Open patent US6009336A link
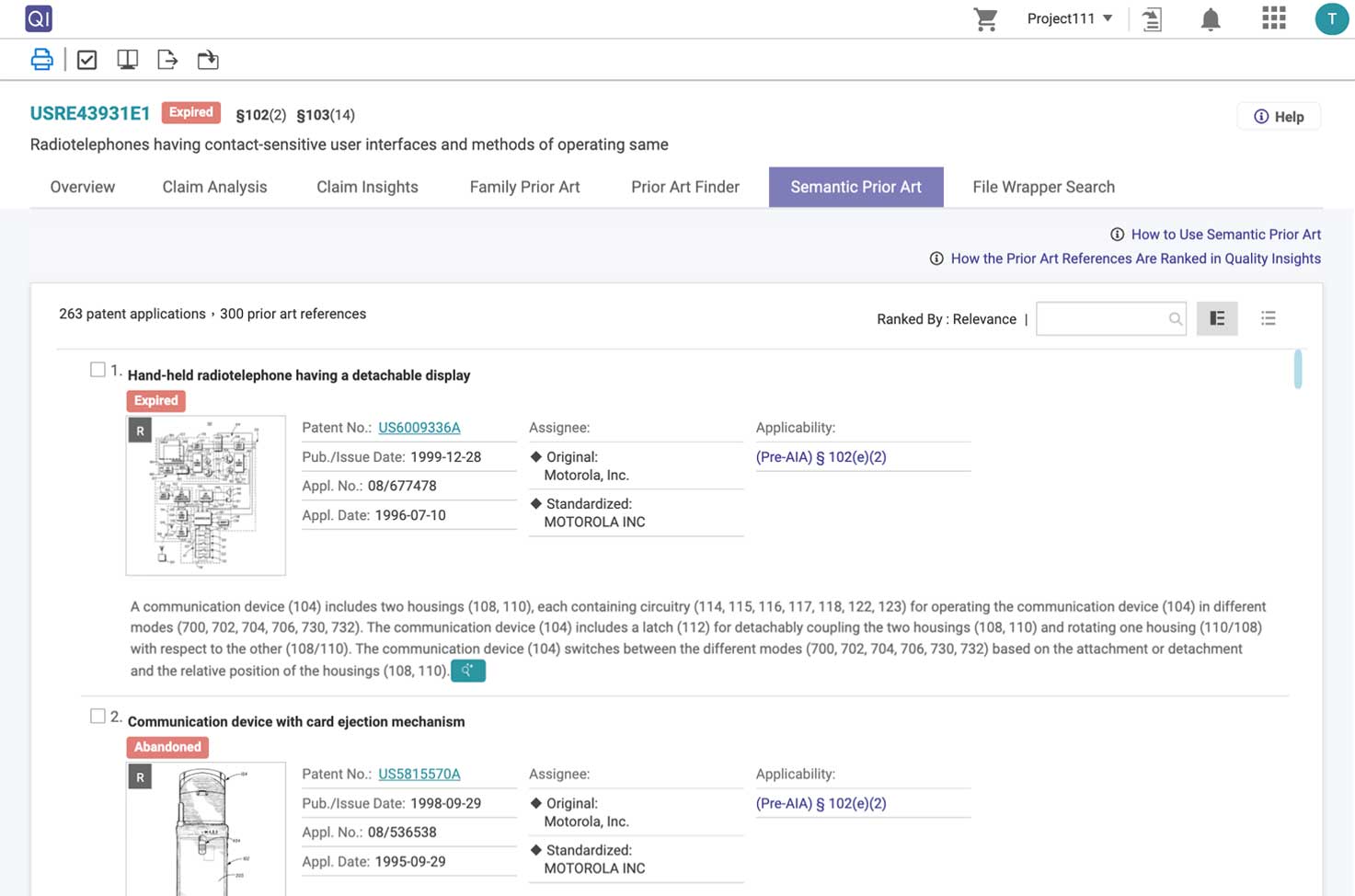Image resolution: width=1355 pixels, height=896 pixels. (x=419, y=428)
